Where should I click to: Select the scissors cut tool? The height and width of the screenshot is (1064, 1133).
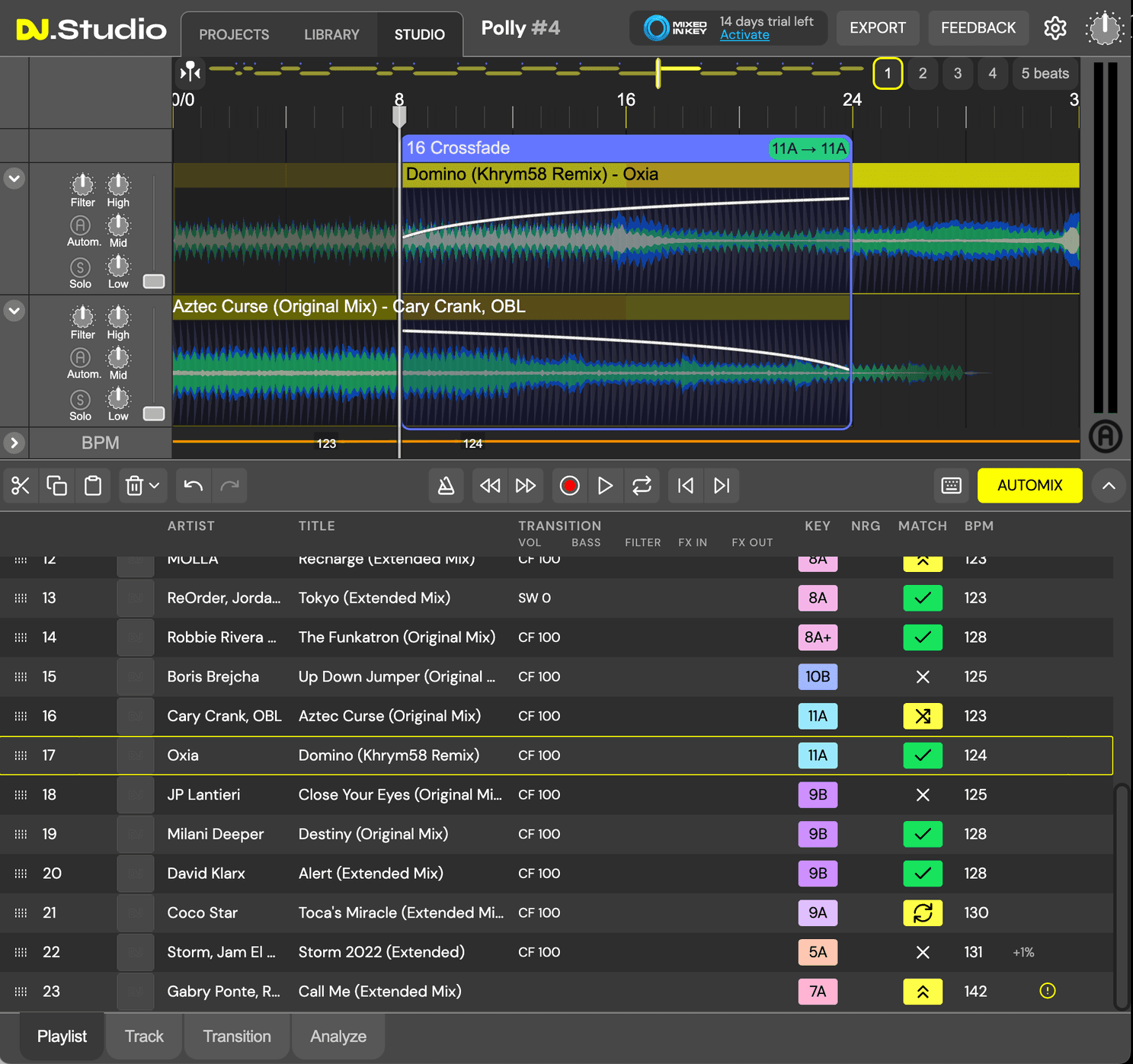pos(21,486)
